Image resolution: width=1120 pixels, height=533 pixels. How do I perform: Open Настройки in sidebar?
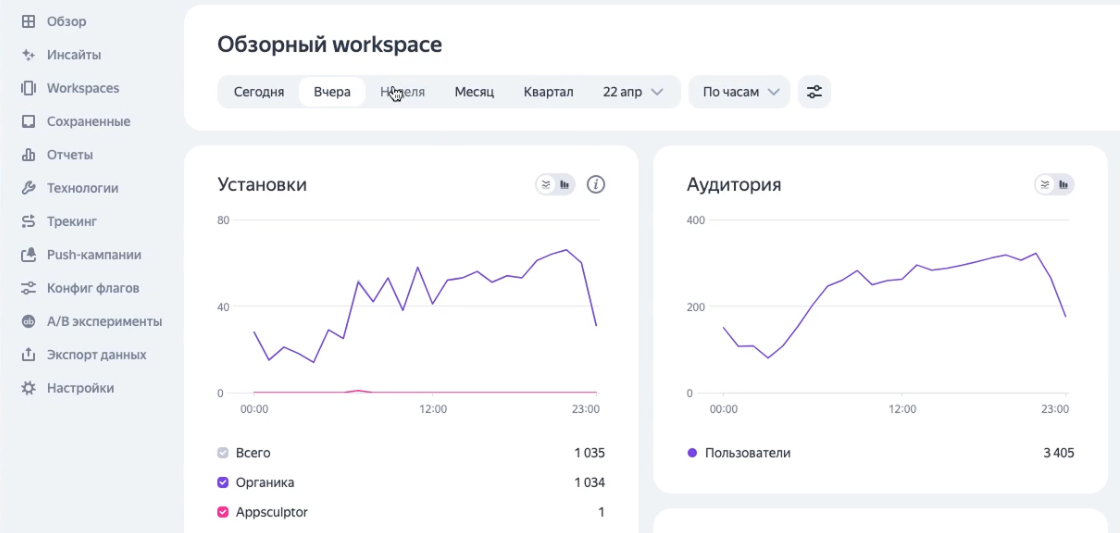tap(81, 389)
